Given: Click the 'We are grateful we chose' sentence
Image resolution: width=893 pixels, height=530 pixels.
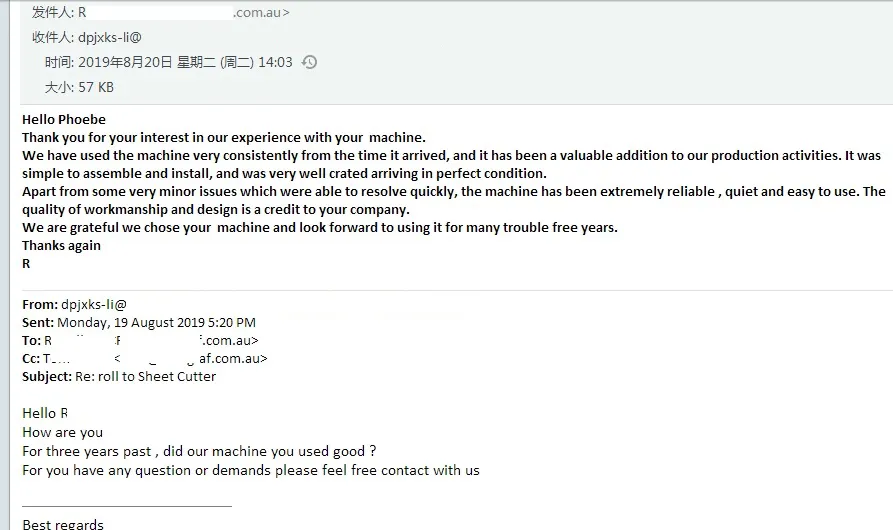Looking at the screenshot, I should point(320,227).
